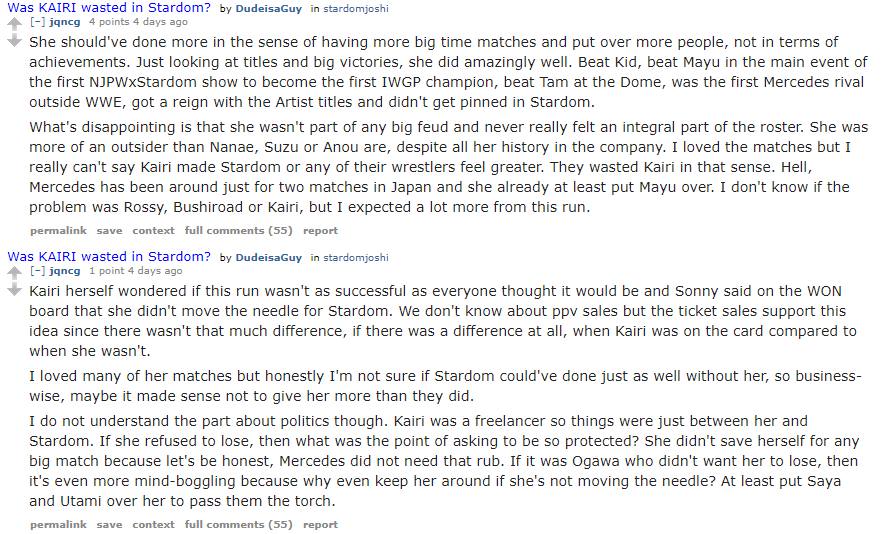Downvote the second jqncg comment
The height and width of the screenshot is (534, 882).
(x=14, y=290)
